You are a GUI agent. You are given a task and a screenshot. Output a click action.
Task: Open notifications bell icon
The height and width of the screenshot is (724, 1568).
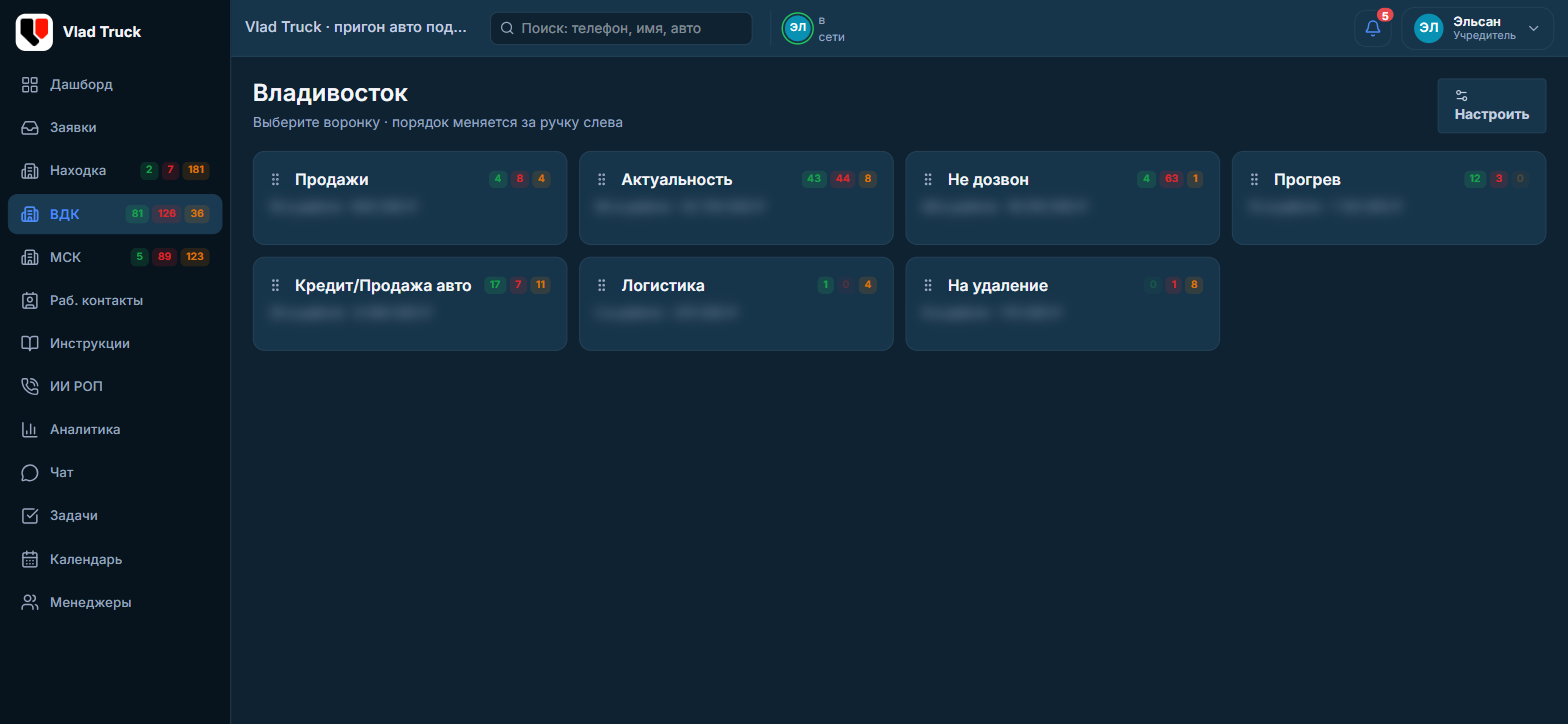click(1372, 28)
